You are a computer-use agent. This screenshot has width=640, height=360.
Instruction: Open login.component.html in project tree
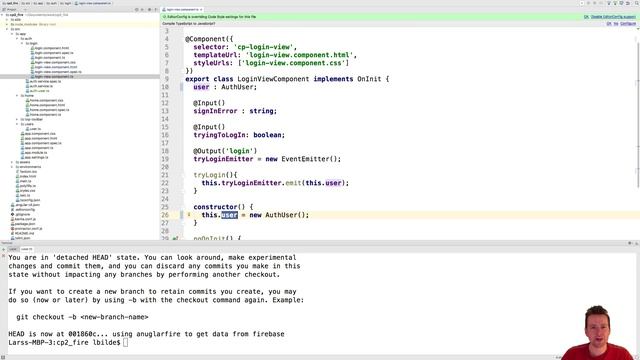click(x=49, y=48)
